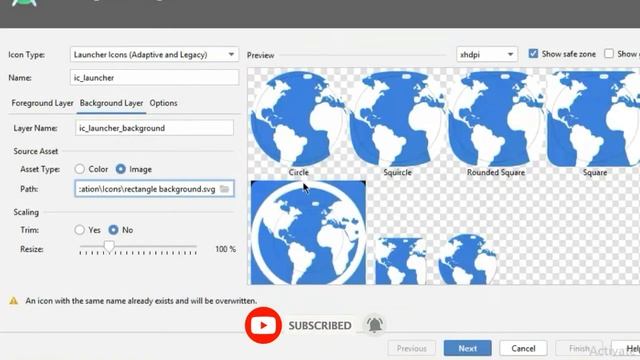
Task: Select the Color asset type radio
Action: click(x=80, y=169)
